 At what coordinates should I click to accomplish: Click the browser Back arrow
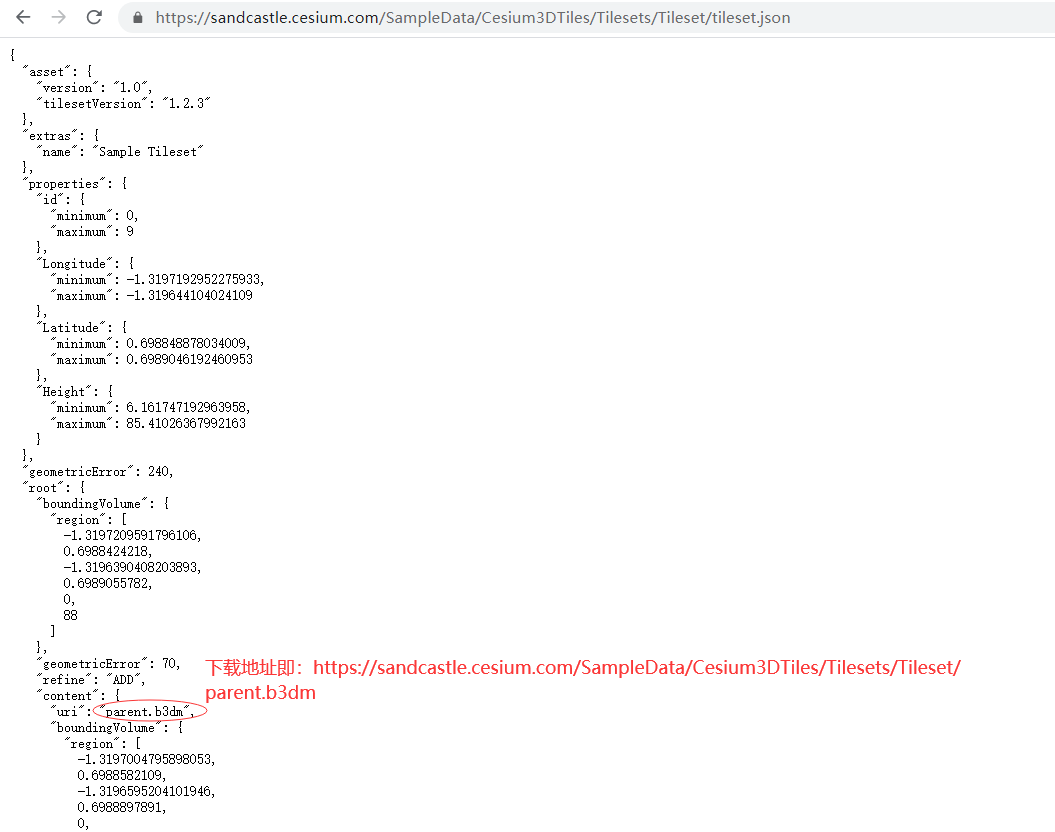pos(22,17)
